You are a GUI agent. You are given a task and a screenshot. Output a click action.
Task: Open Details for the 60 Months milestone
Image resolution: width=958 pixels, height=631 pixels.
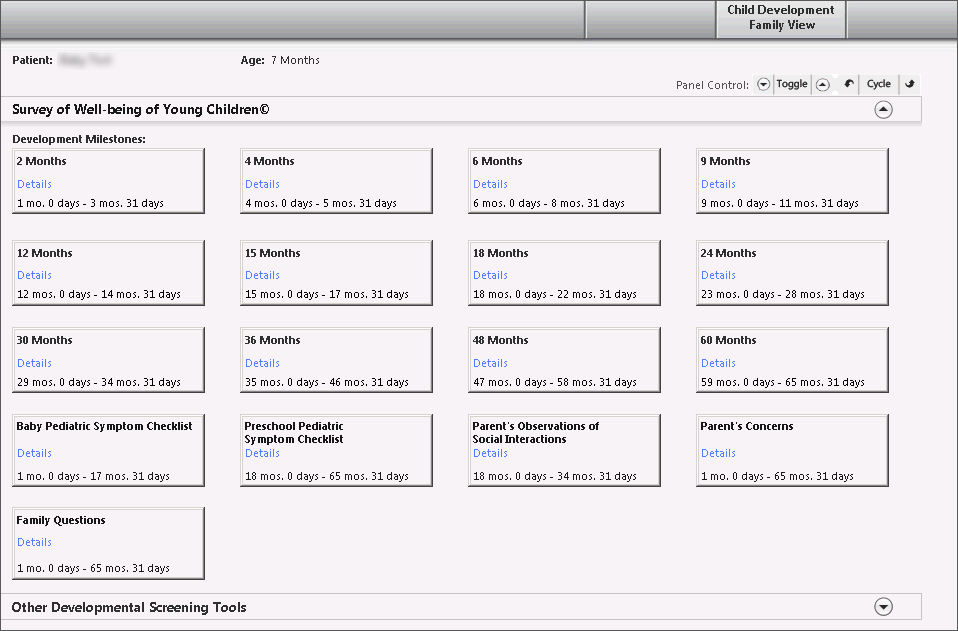718,363
